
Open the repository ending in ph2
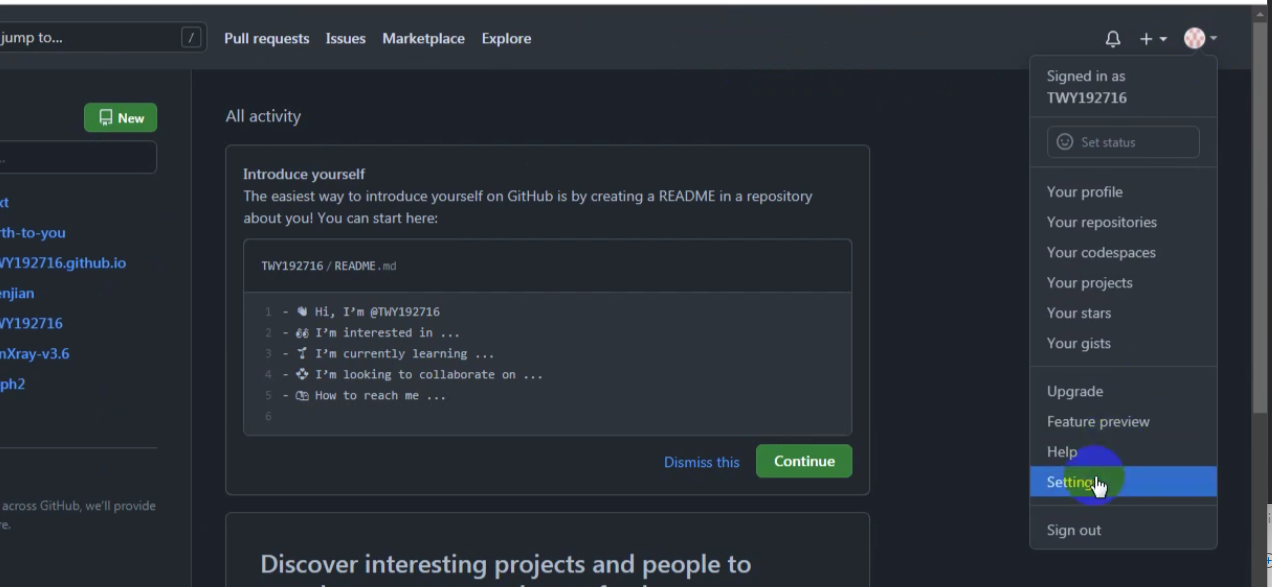(x=12, y=384)
